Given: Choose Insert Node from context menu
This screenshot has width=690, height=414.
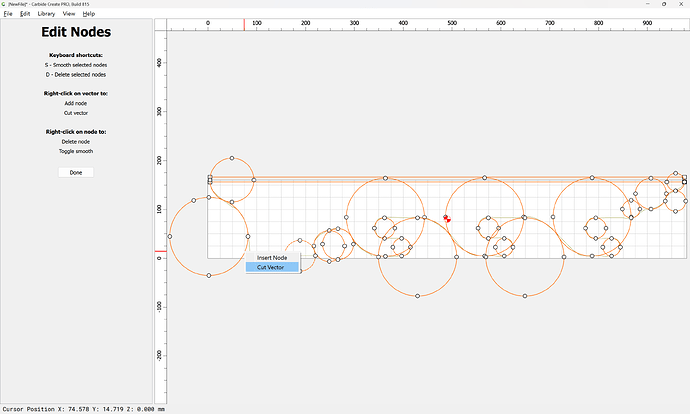Looking at the screenshot, I should [272, 258].
